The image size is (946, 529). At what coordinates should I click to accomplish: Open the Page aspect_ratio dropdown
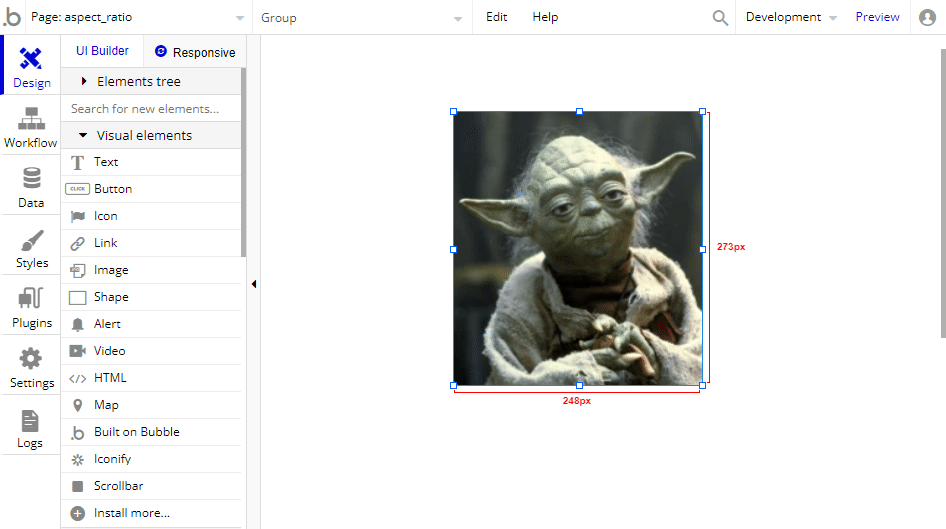pyautogui.click(x=137, y=17)
